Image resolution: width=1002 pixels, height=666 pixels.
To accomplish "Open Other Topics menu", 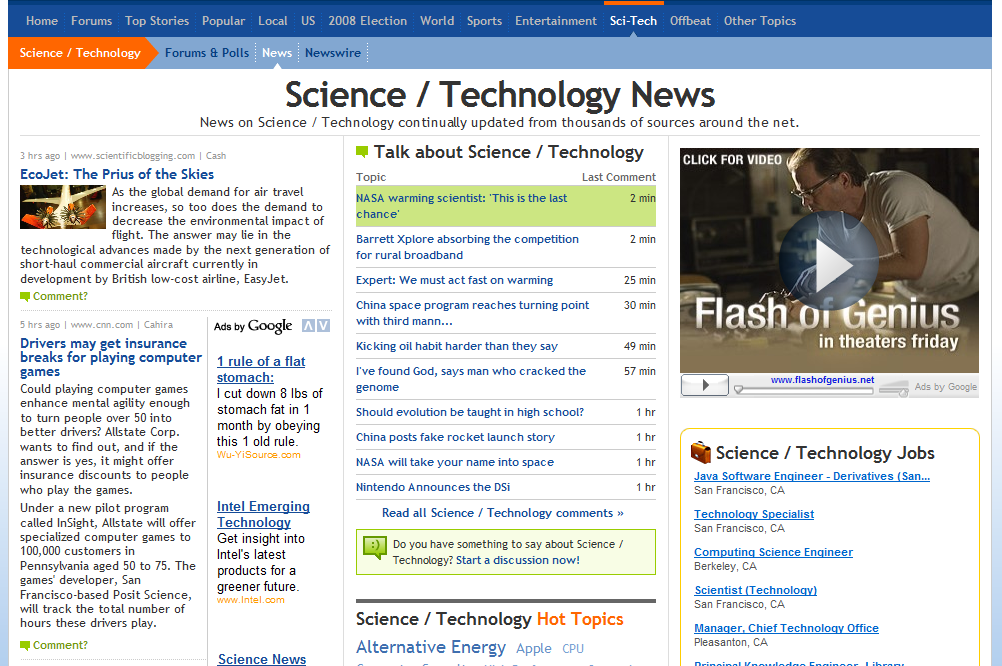I will click(760, 21).
